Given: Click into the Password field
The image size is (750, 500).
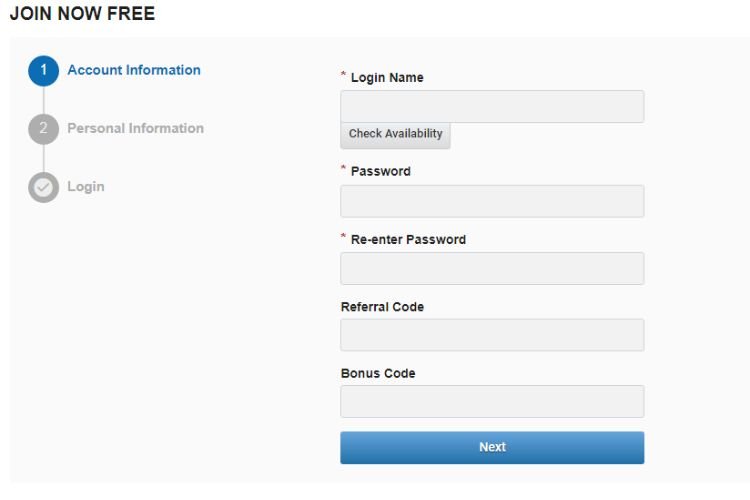Looking at the screenshot, I should [492, 201].
